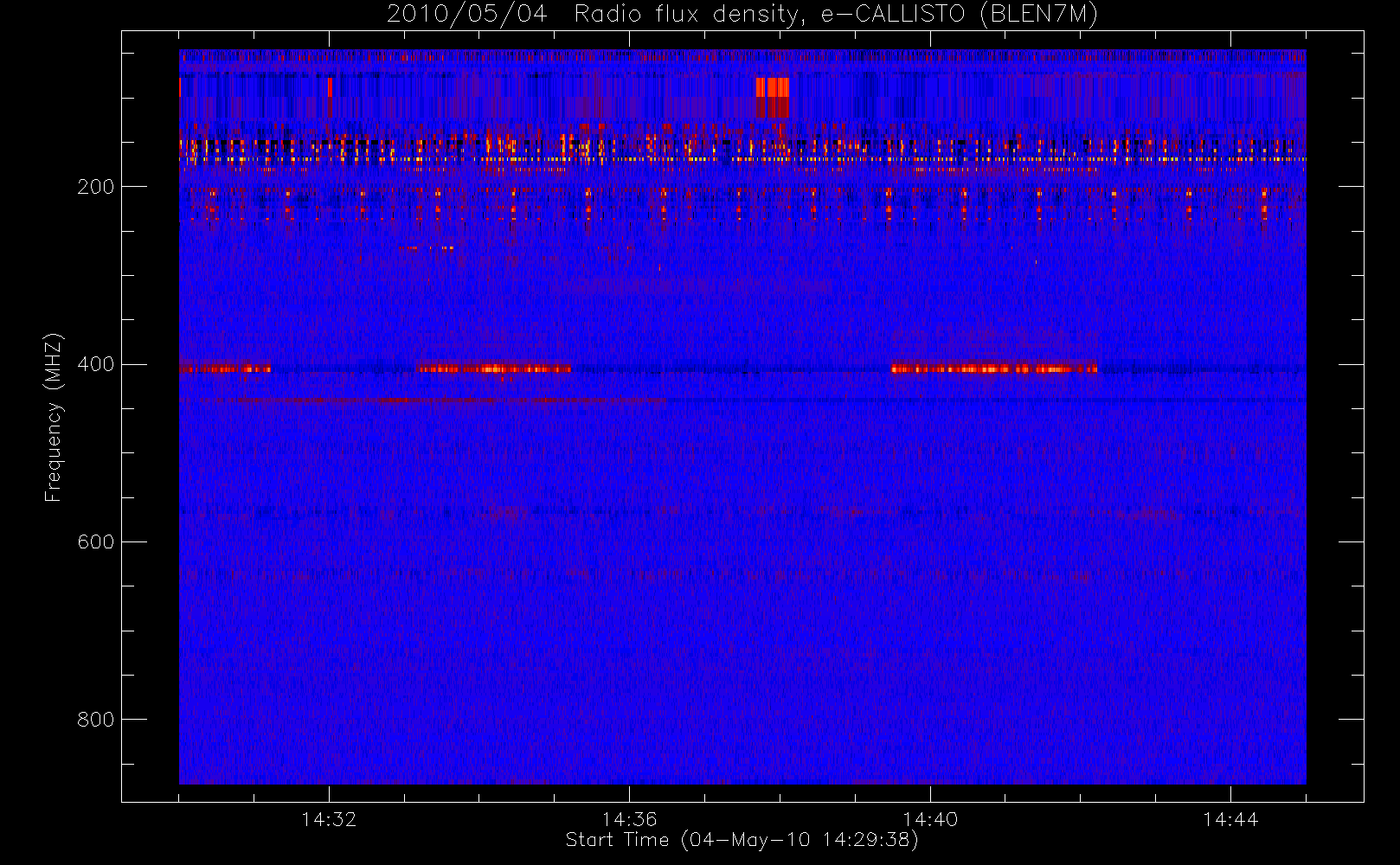Click the 600 frequency tick label
This screenshot has width=1400, height=865.
click(95, 542)
